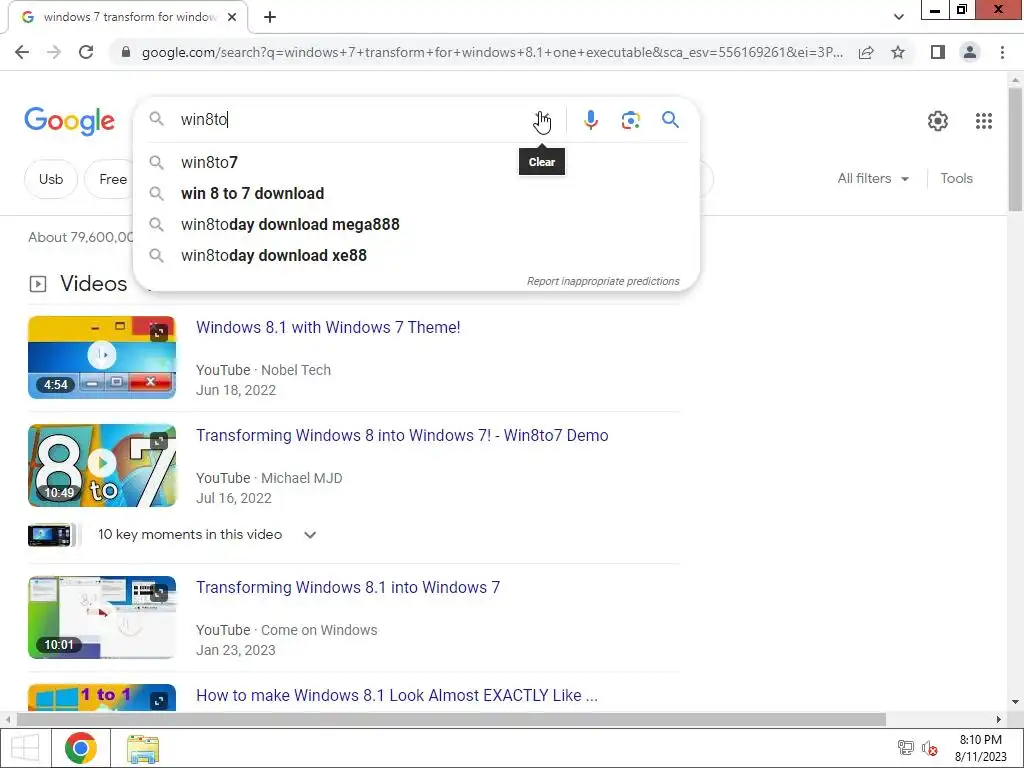
Task: Open search Tools options
Action: tap(956, 178)
